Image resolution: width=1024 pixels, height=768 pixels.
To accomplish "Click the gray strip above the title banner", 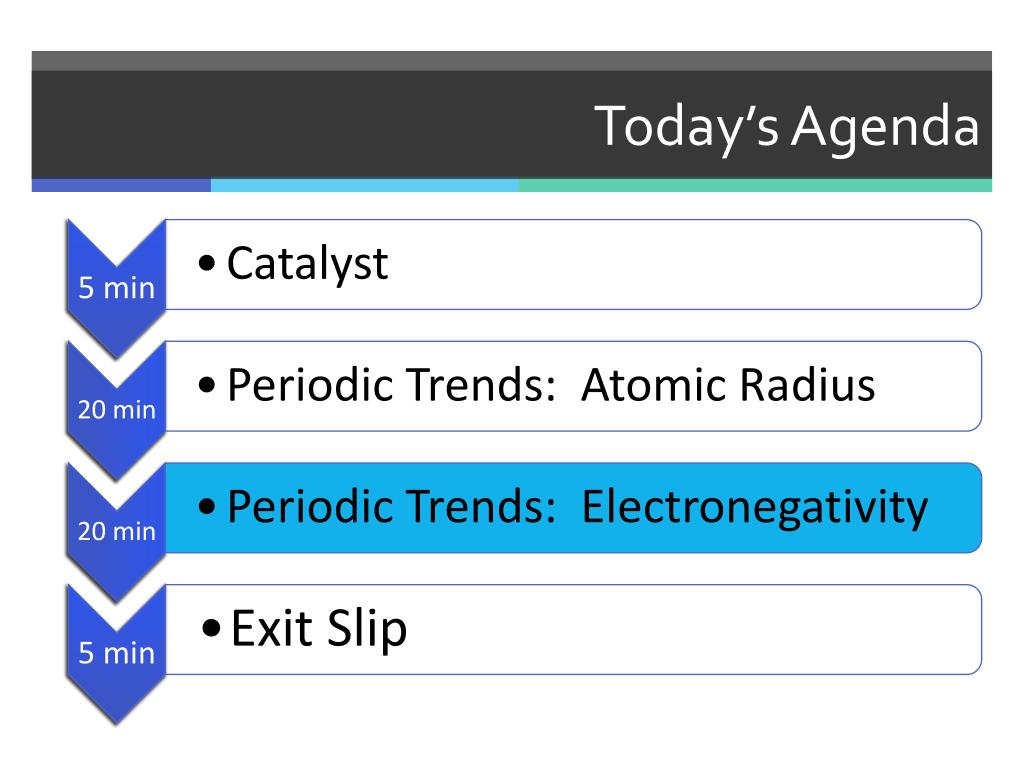I will pyautogui.click(x=511, y=61).
